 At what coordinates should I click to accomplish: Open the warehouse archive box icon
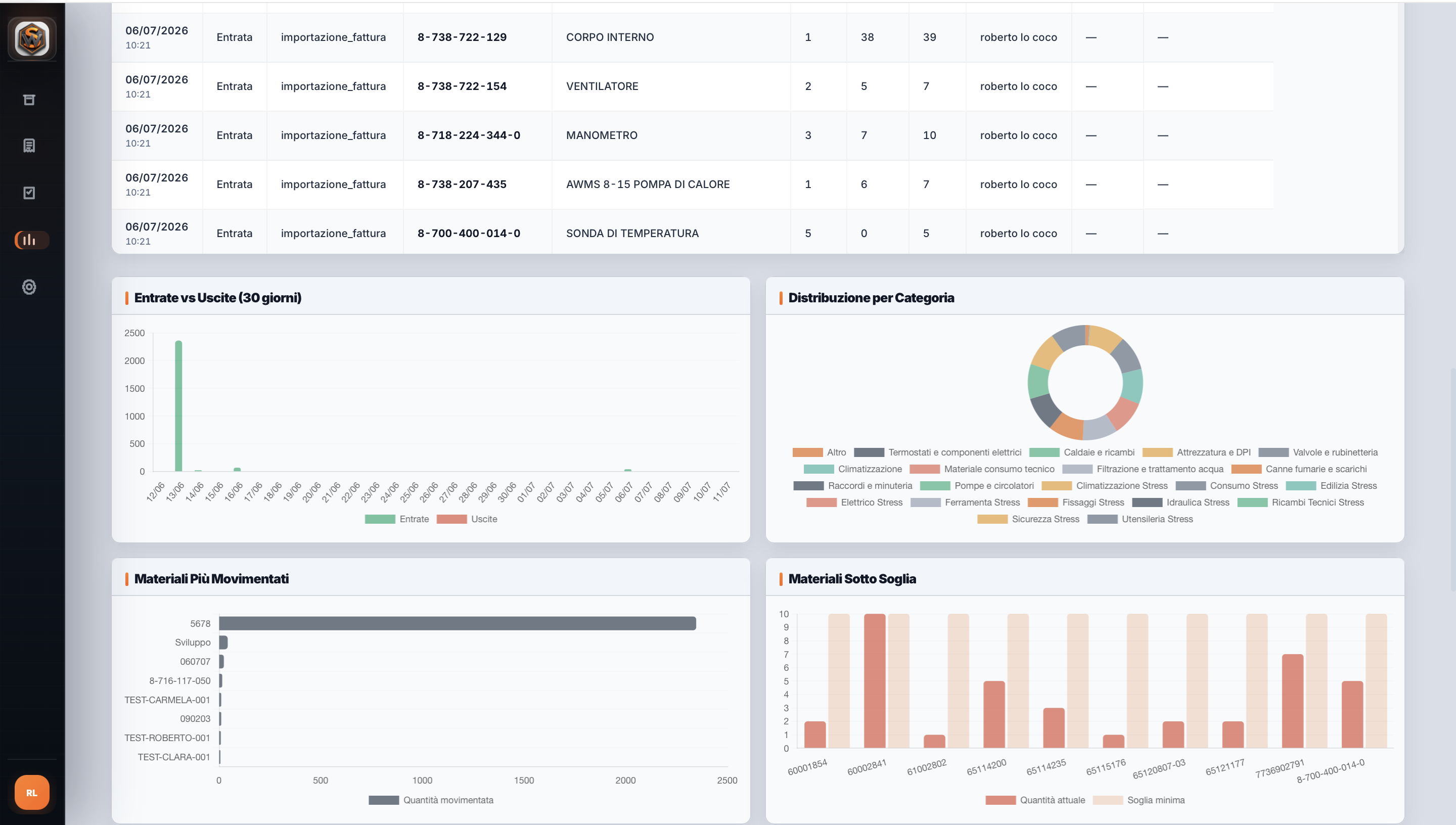click(29, 100)
